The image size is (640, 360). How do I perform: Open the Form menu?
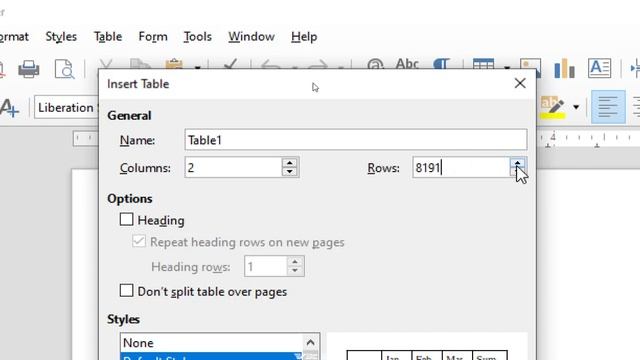153,37
